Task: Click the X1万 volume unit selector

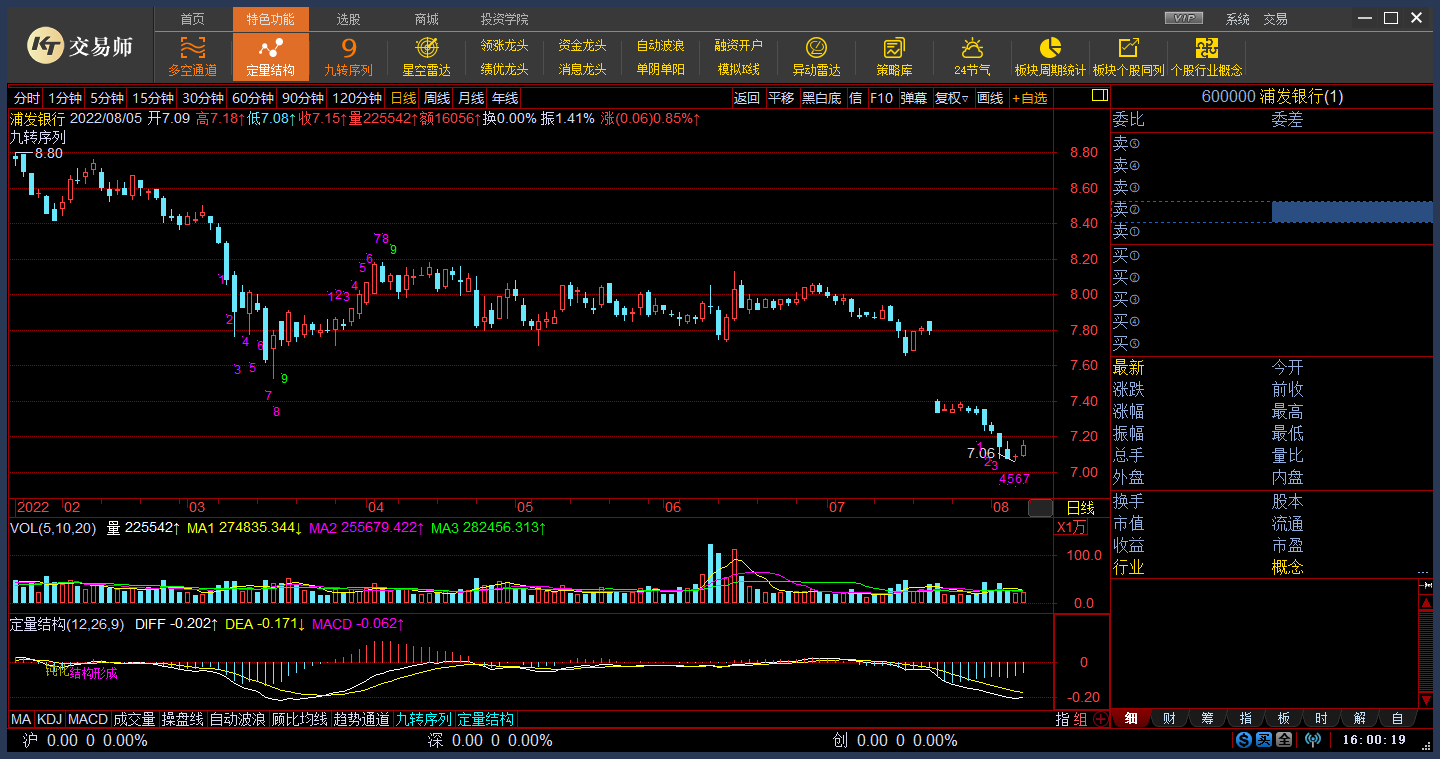Action: click(1071, 527)
